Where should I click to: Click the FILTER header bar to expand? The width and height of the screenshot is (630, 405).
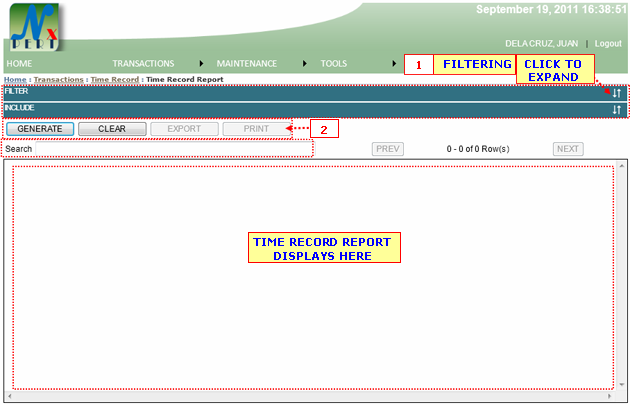[x=300, y=93]
